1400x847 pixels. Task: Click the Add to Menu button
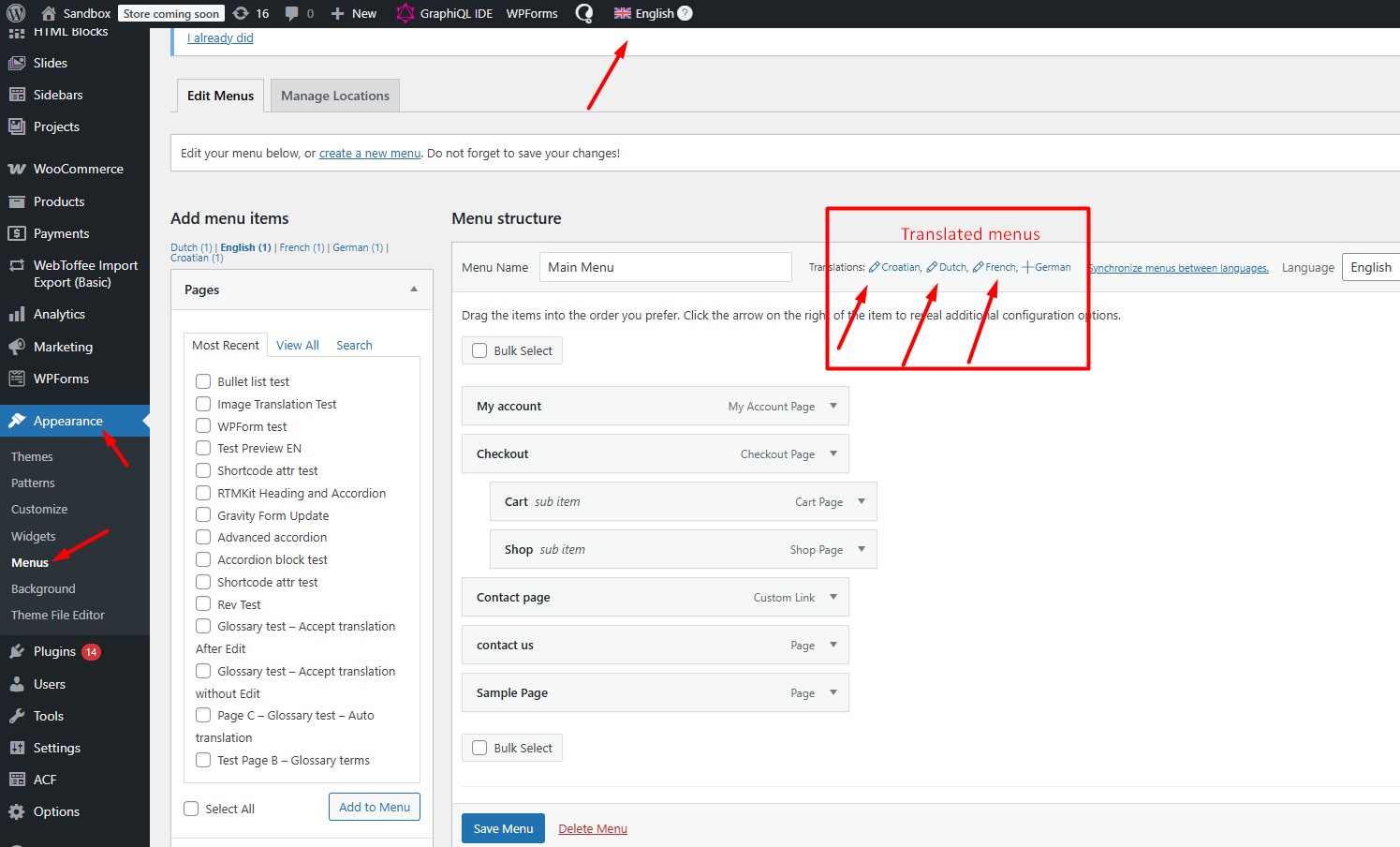[x=375, y=807]
